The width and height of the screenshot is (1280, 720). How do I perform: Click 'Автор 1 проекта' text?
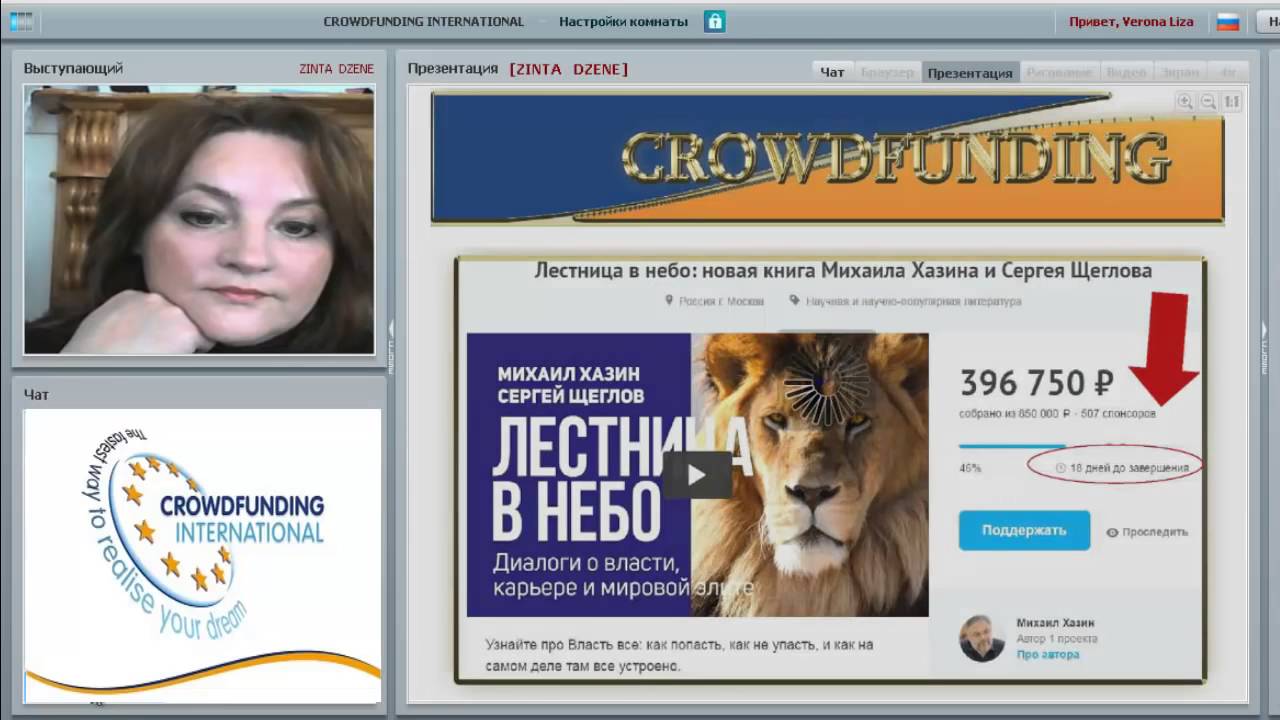1057,638
